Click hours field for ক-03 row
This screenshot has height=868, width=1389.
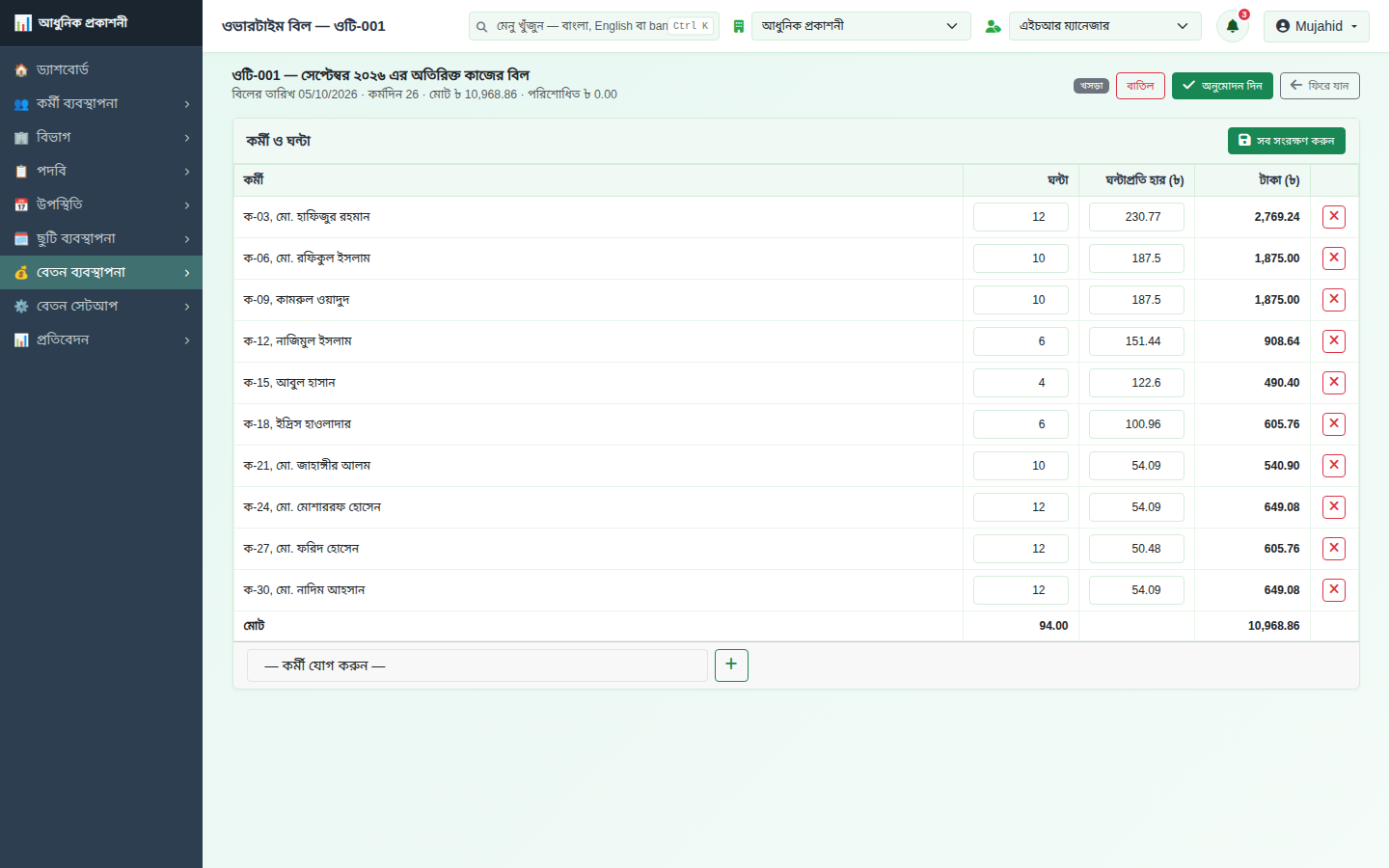coord(1021,217)
